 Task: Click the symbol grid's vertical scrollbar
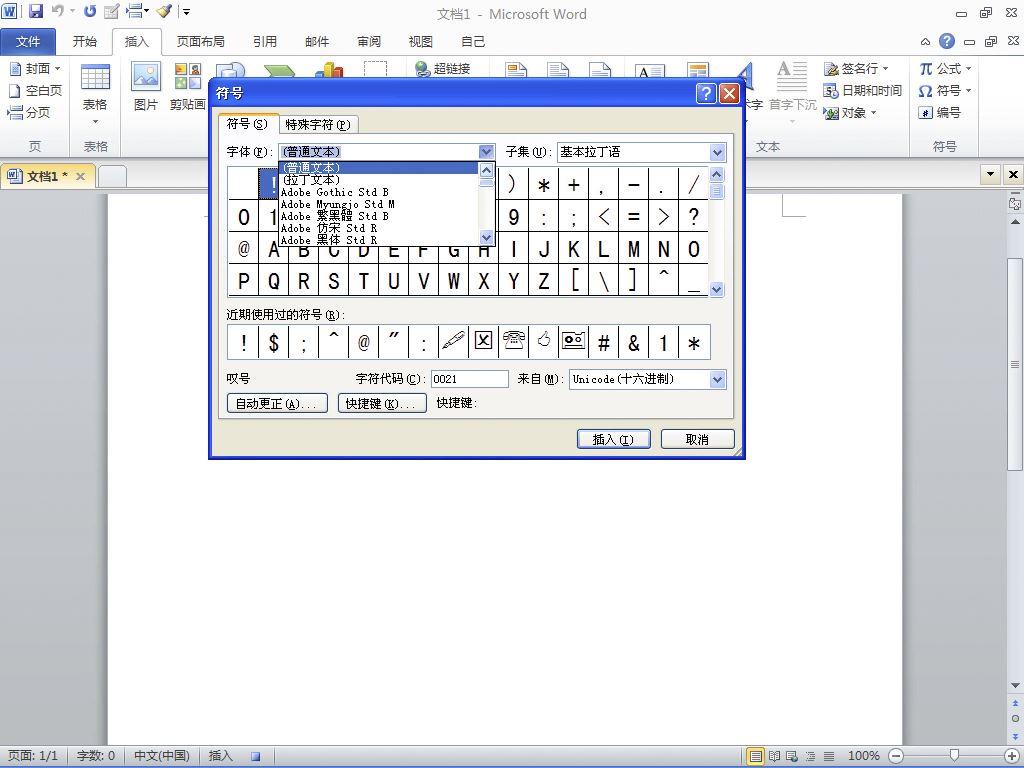[716, 232]
